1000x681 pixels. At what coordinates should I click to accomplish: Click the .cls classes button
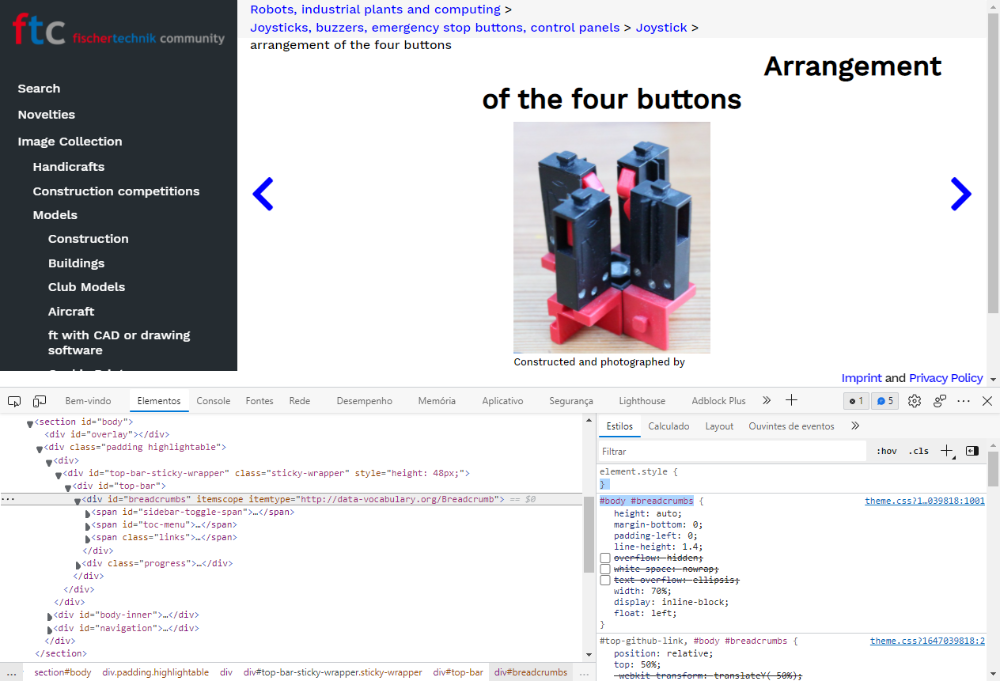pos(919,451)
